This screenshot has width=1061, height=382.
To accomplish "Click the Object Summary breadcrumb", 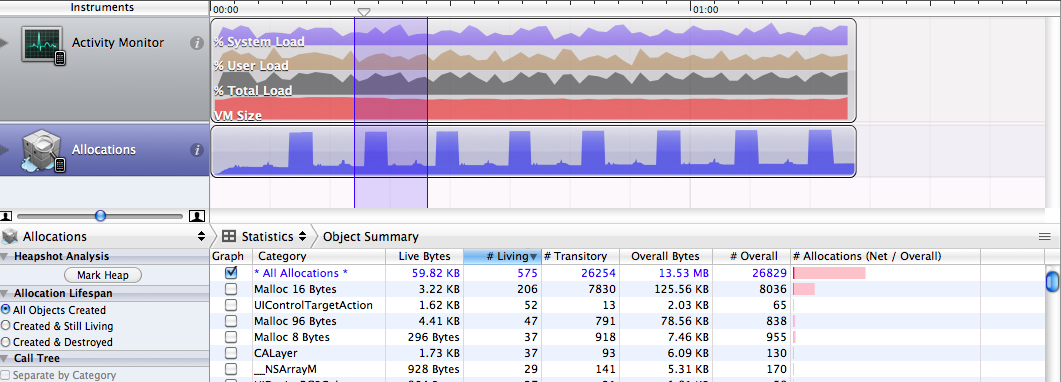I will [371, 237].
